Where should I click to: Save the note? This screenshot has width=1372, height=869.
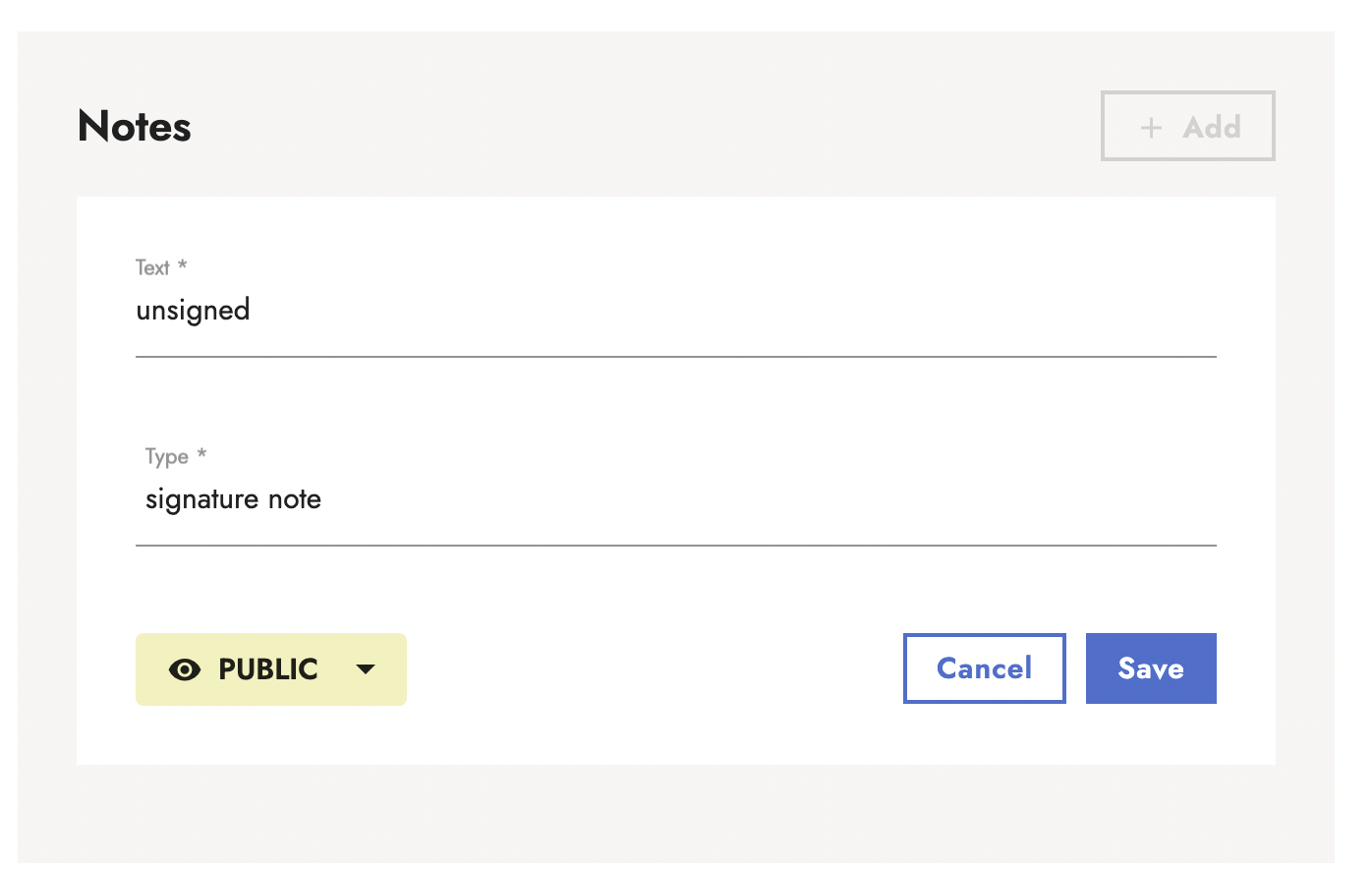pos(1151,668)
